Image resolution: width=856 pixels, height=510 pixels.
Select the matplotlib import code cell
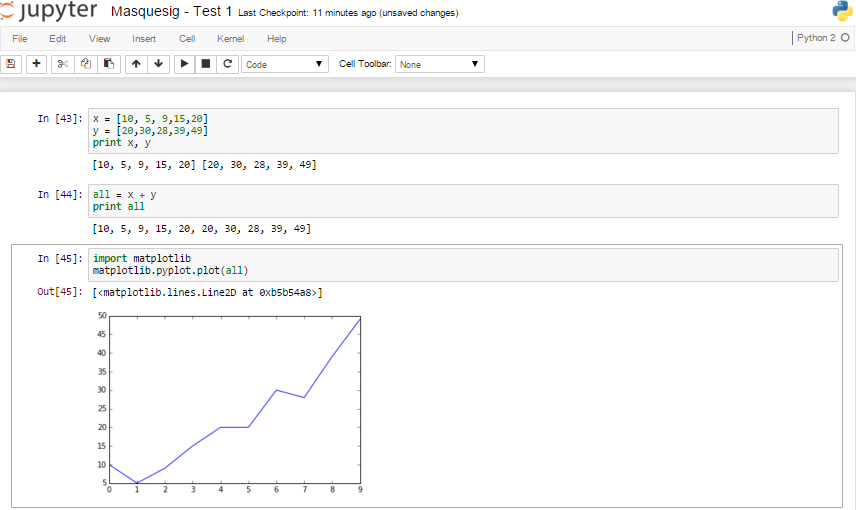462,265
